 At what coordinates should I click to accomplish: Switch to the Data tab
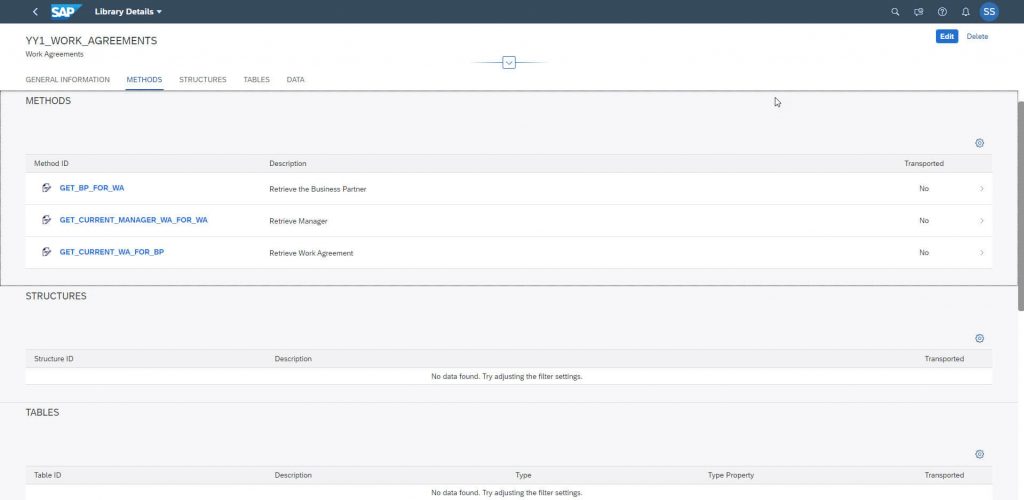coord(295,80)
